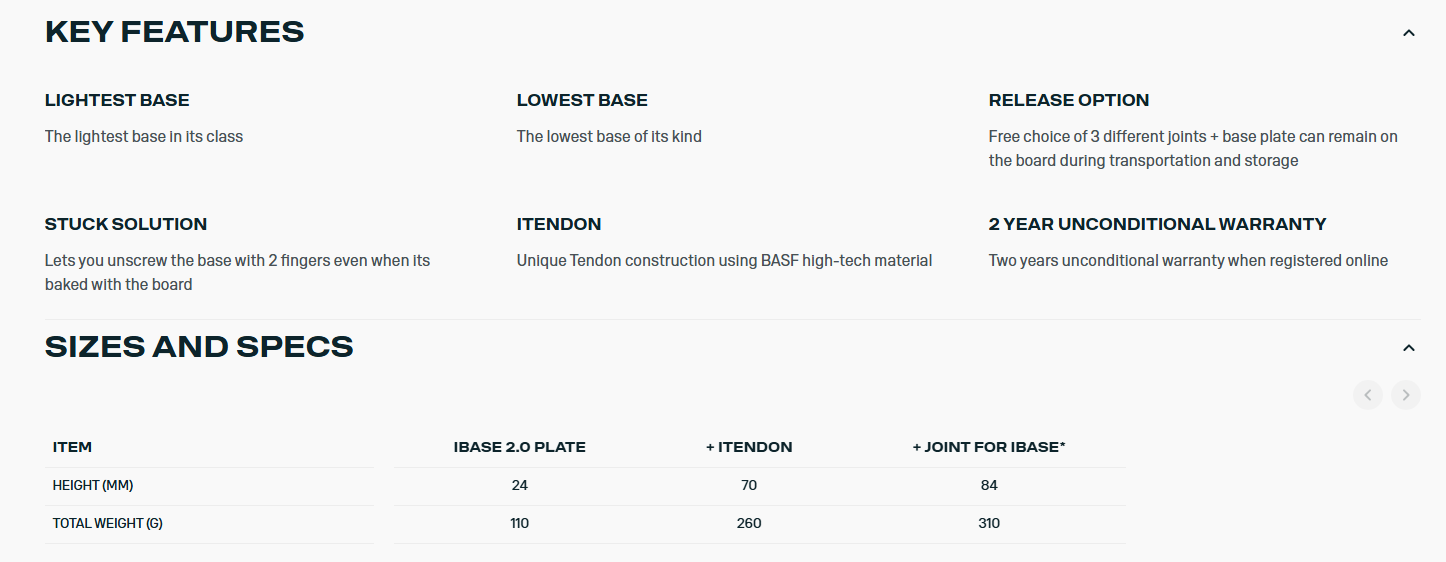The image size is (1446, 562).
Task: Click the iBase 2.0 Plate column header
Action: coord(519,447)
